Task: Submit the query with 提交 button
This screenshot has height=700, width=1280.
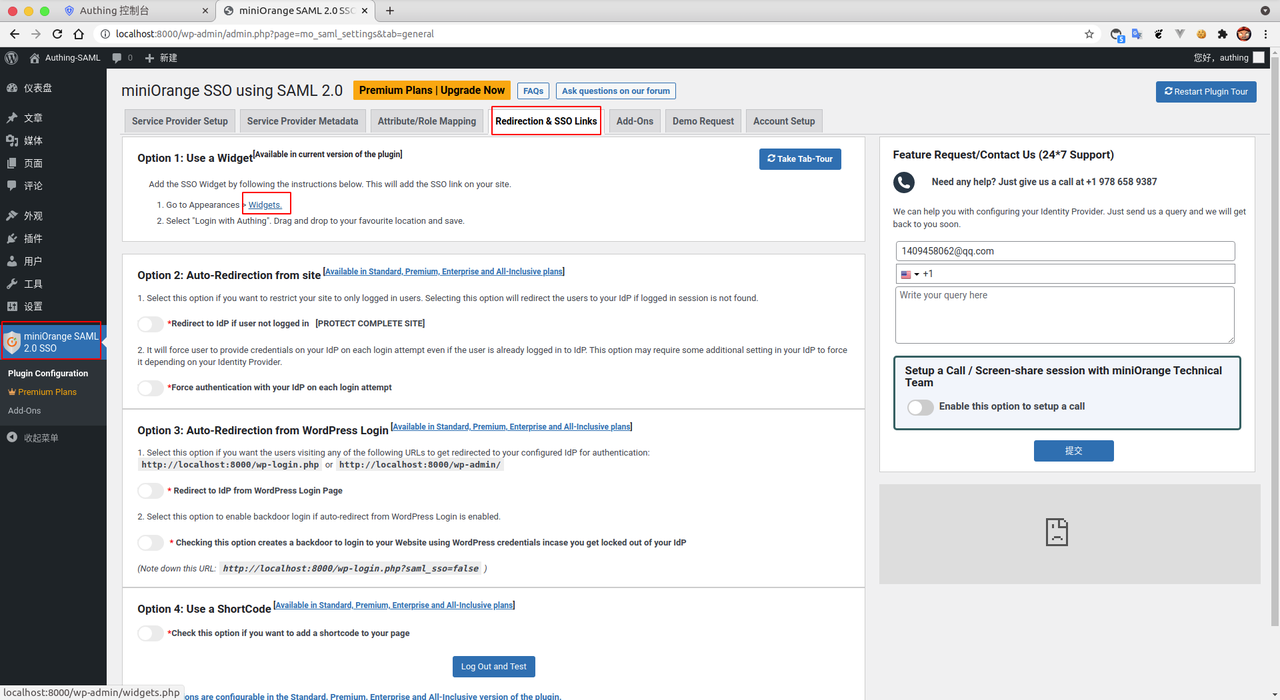Action: tap(1074, 451)
